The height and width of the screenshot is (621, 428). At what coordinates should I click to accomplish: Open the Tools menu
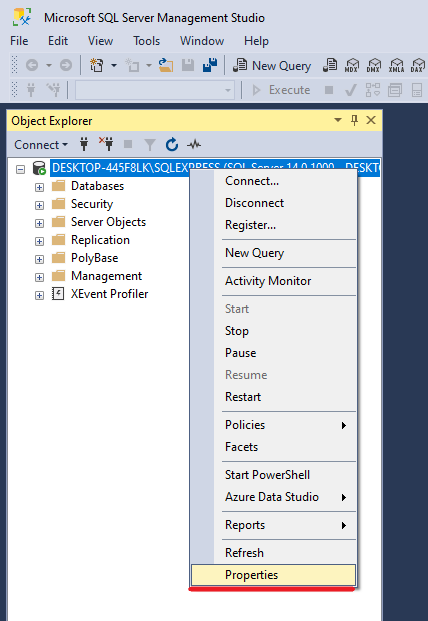146,41
